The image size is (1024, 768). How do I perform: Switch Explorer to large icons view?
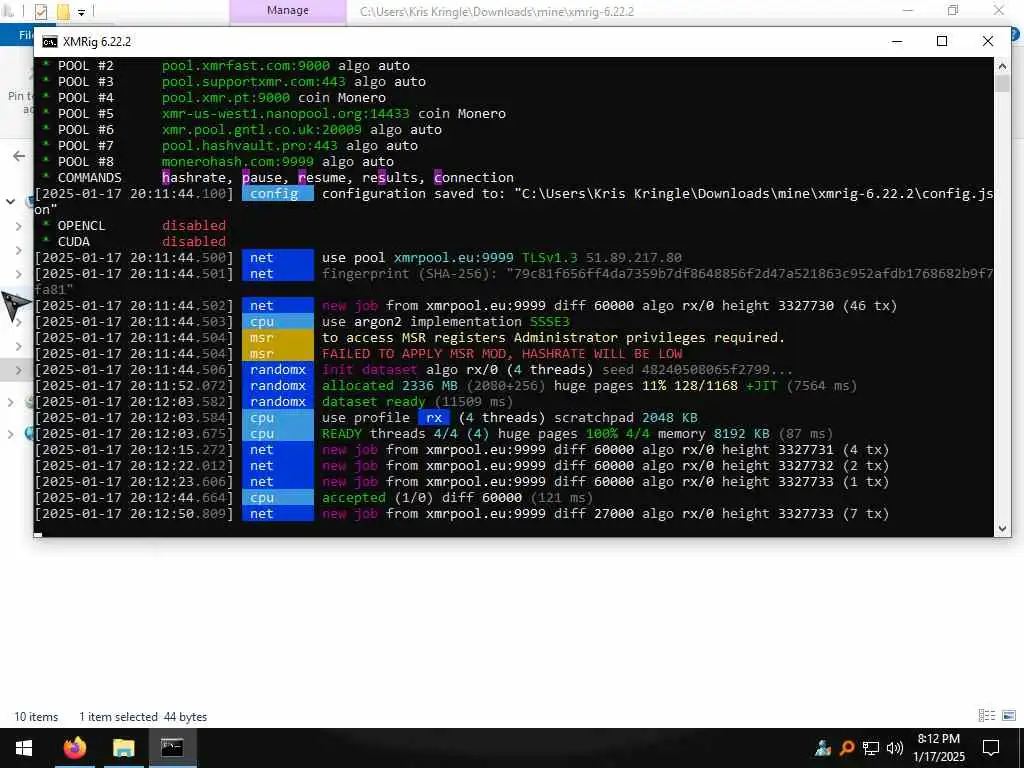pos(1009,716)
